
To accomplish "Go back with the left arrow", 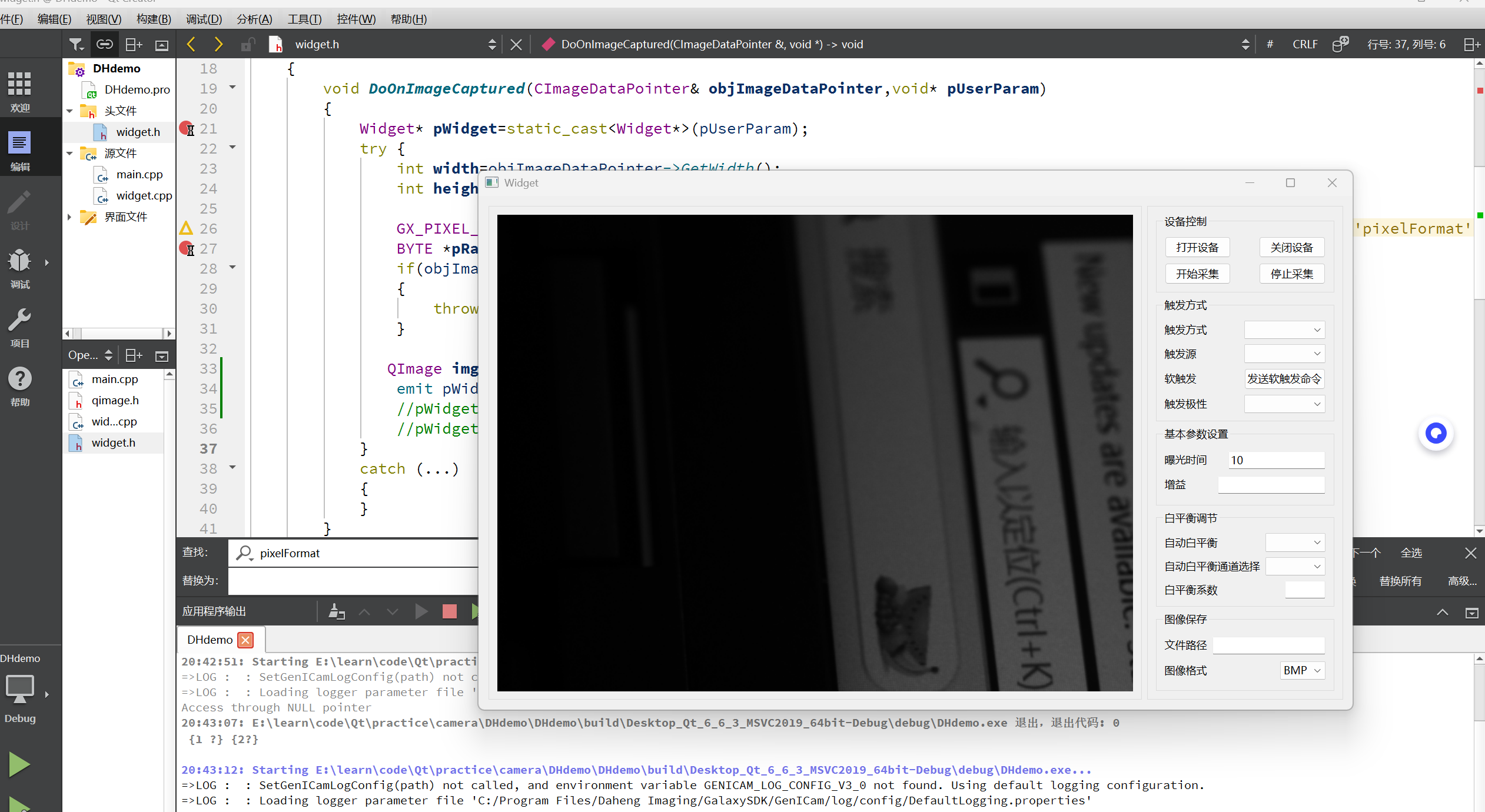I will [x=191, y=44].
